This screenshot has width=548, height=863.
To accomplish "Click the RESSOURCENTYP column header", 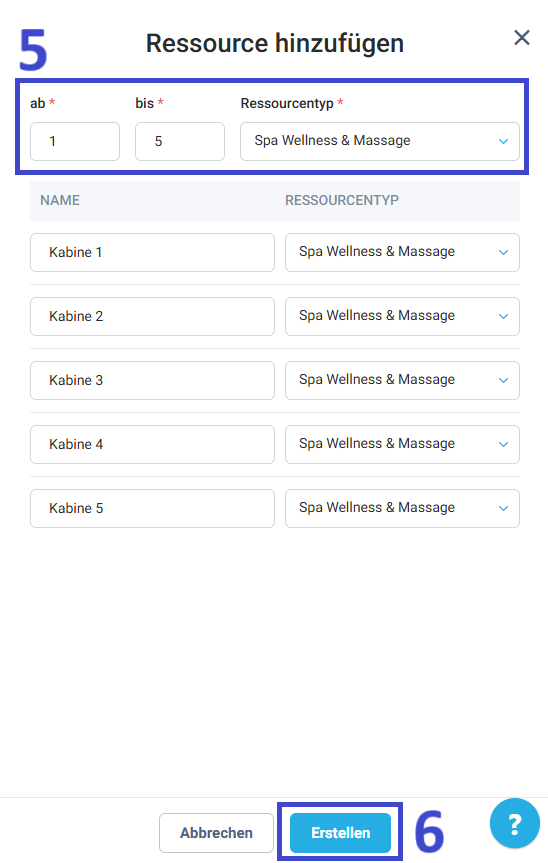I will pyautogui.click(x=342, y=200).
